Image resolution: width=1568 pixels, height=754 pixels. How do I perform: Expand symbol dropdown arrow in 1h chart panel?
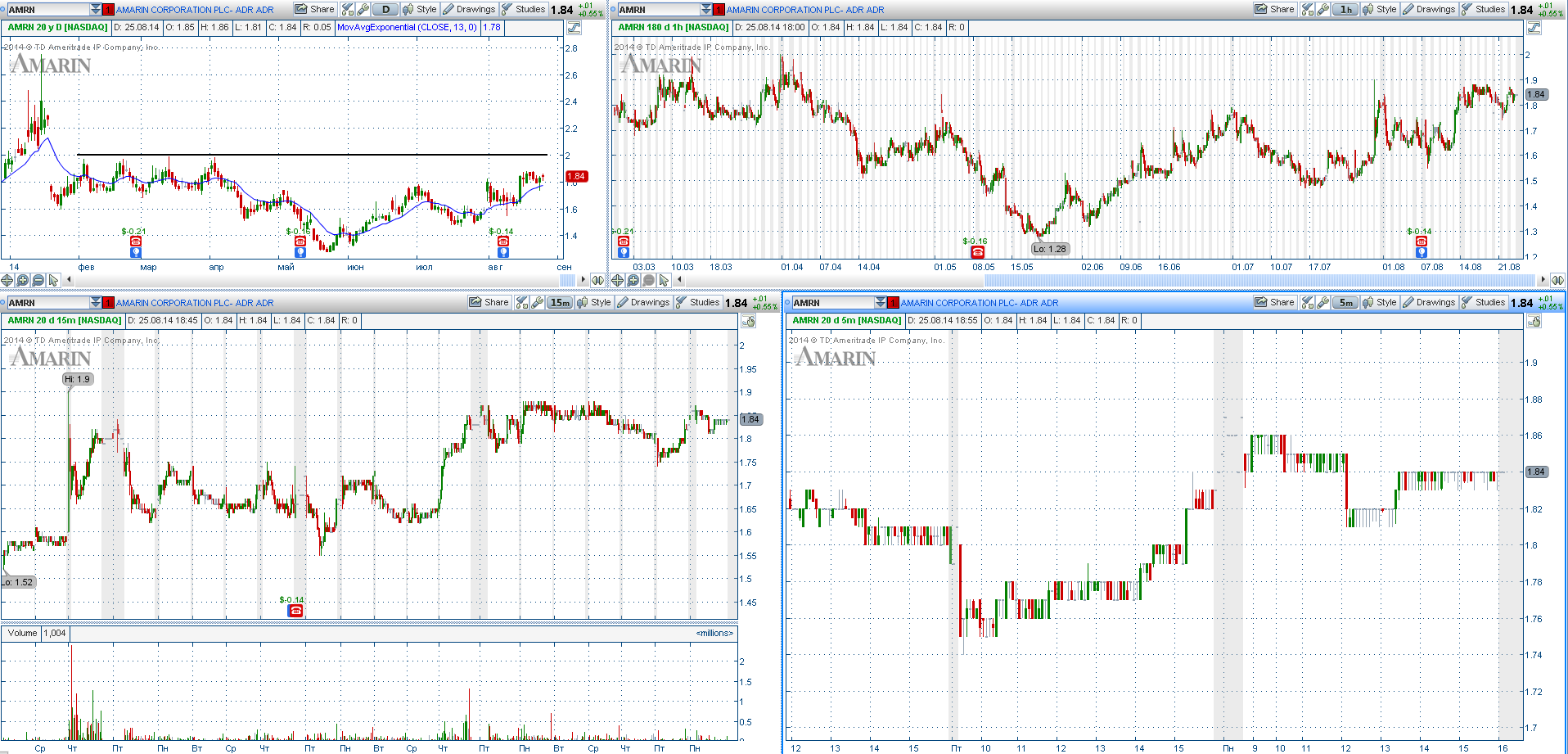click(x=706, y=9)
